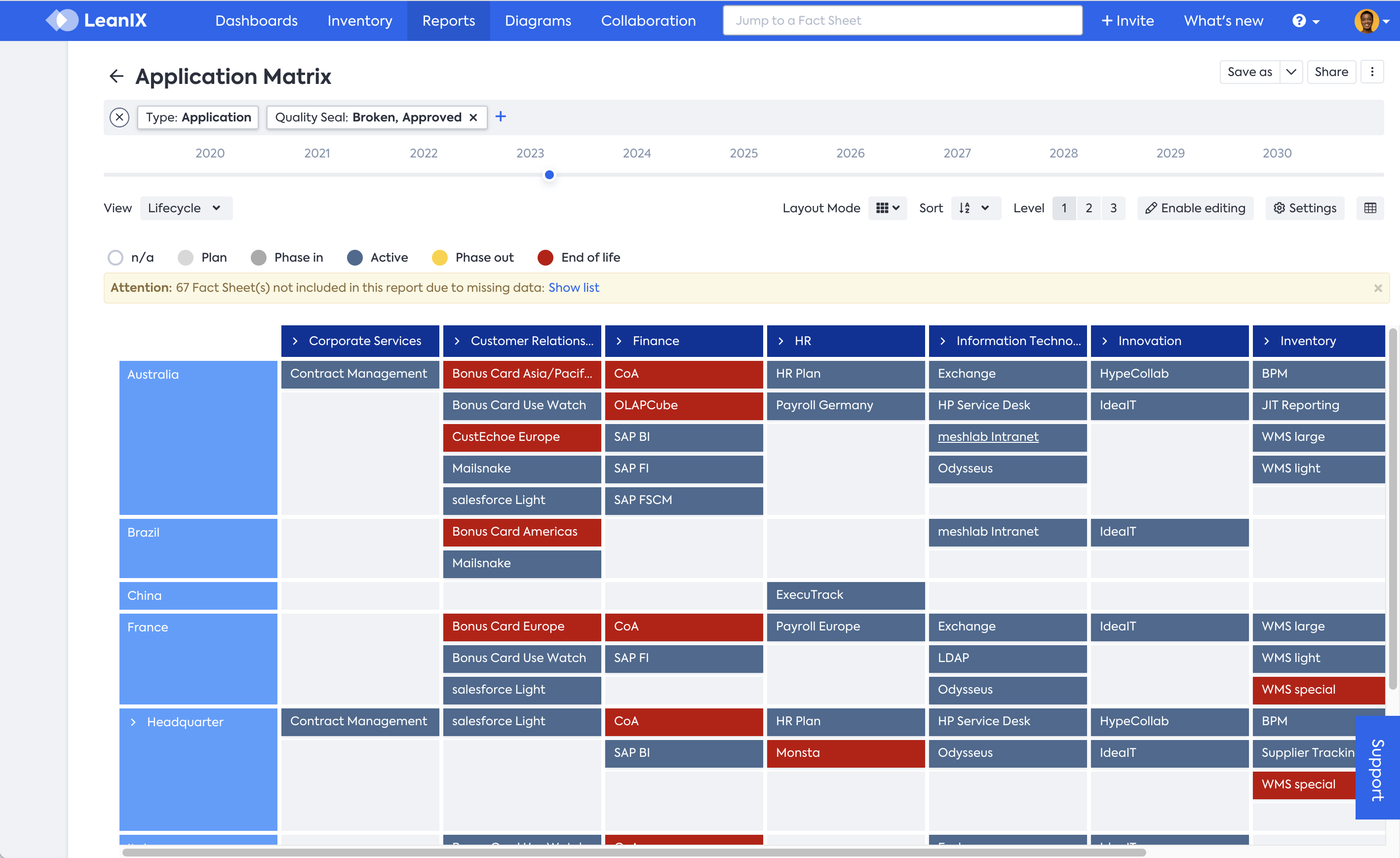Open the Lifecycle view dropdown

point(186,208)
